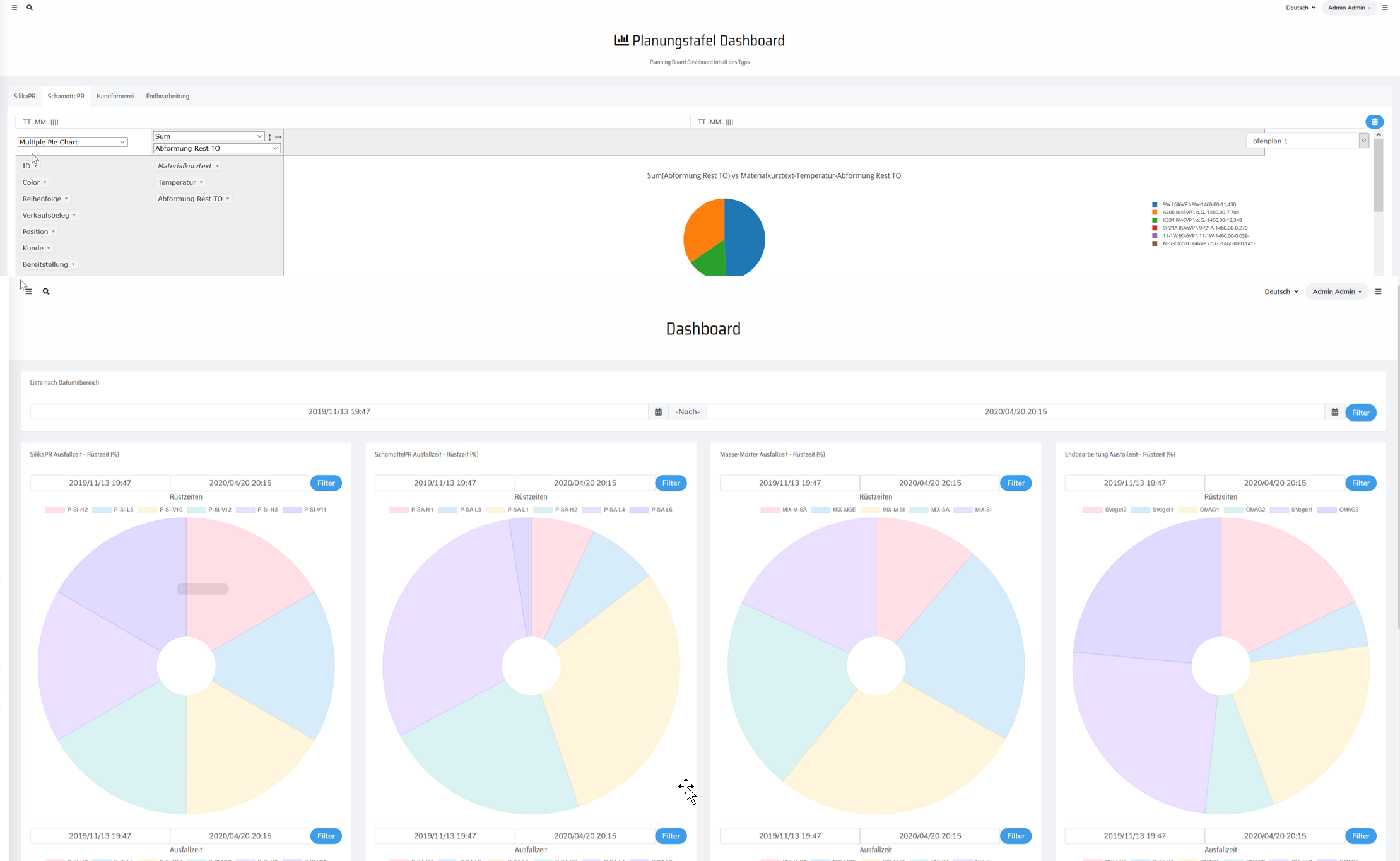Switch to the Handformerei tab
The height and width of the screenshot is (861, 1400).
tap(115, 97)
